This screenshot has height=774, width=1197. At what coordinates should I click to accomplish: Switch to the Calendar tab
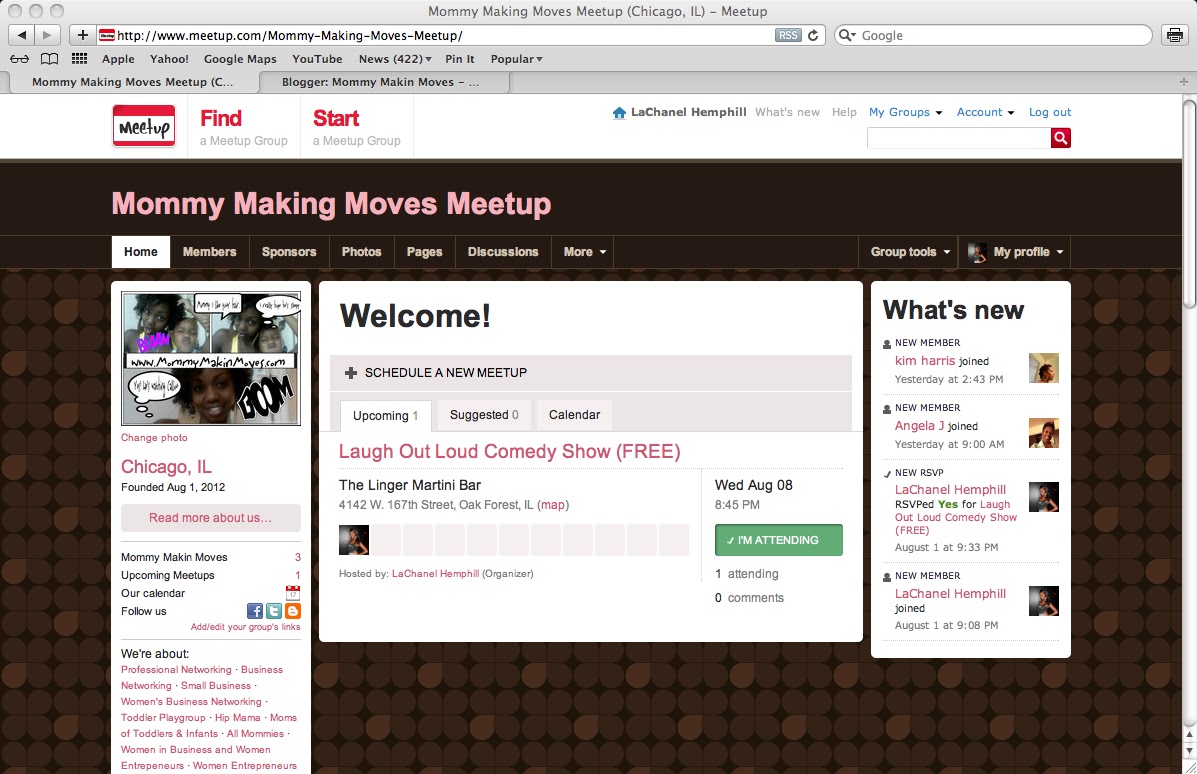574,415
